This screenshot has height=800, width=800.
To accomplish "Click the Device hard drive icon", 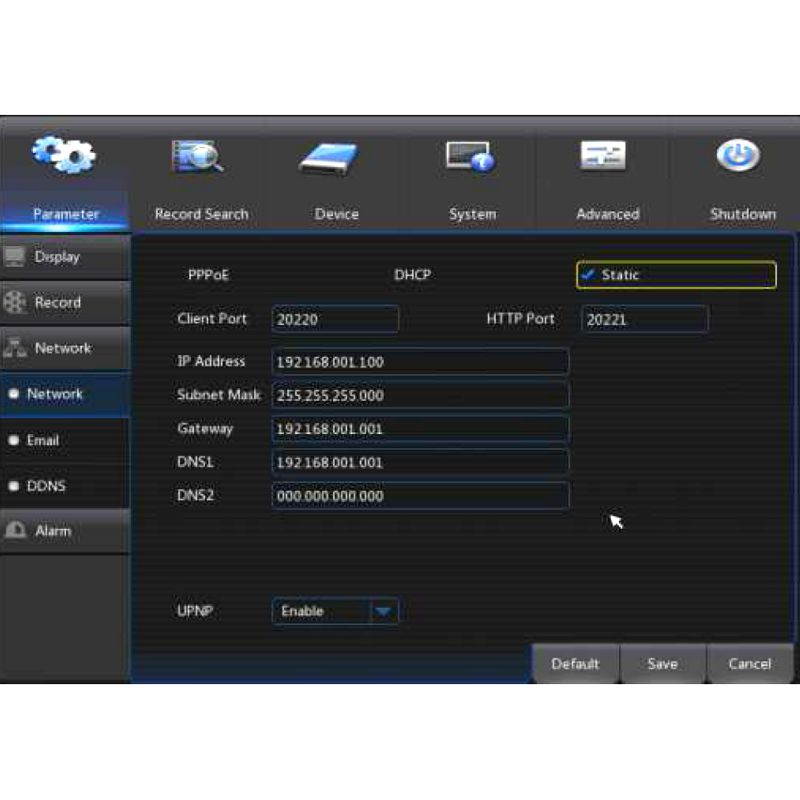I will pyautogui.click(x=336, y=155).
